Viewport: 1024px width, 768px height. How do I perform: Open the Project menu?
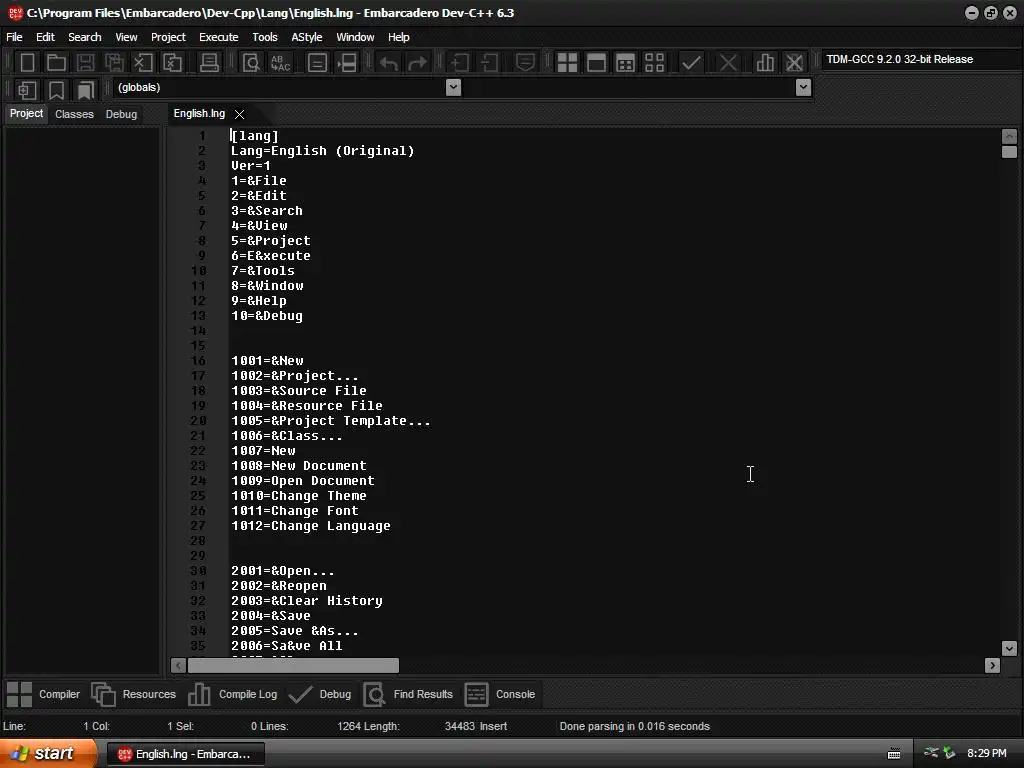tap(168, 37)
